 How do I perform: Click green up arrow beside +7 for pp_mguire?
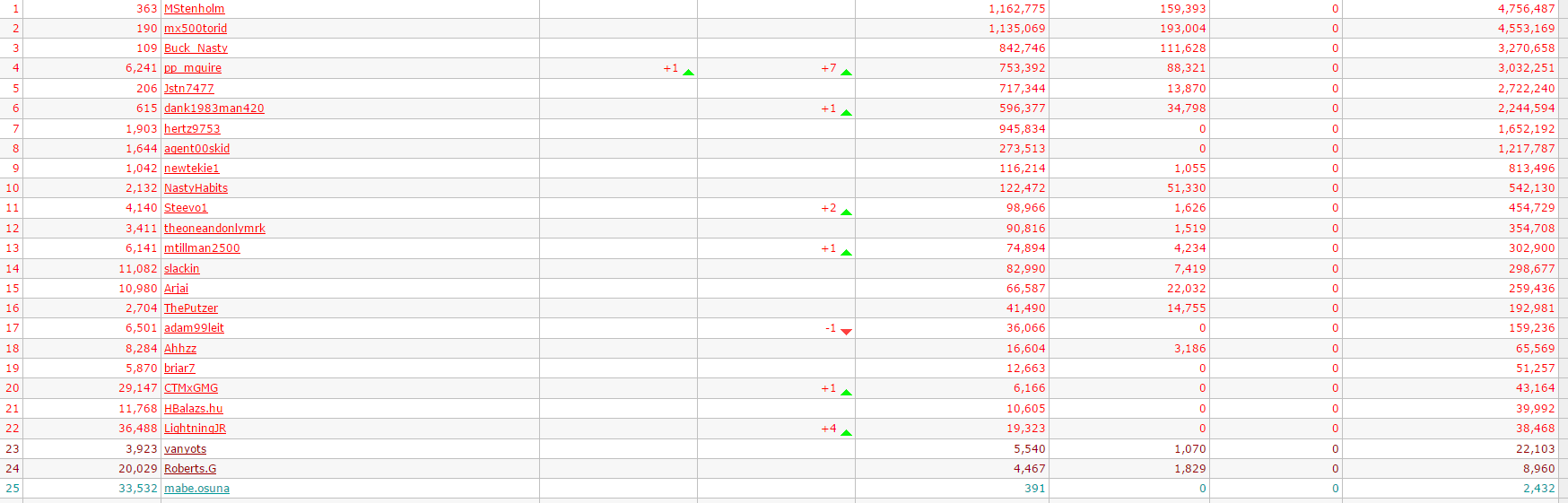[x=846, y=72]
